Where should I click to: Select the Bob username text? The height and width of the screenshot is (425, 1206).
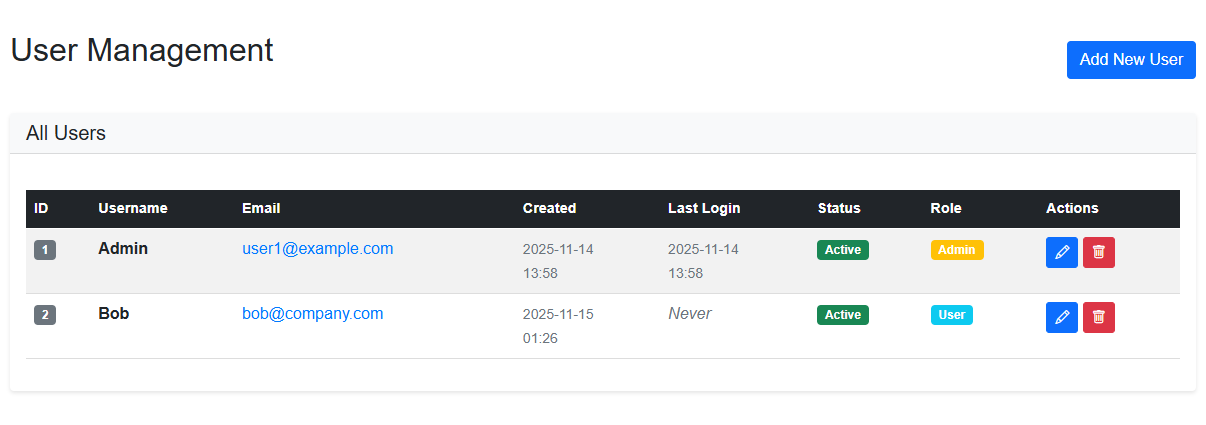point(113,314)
